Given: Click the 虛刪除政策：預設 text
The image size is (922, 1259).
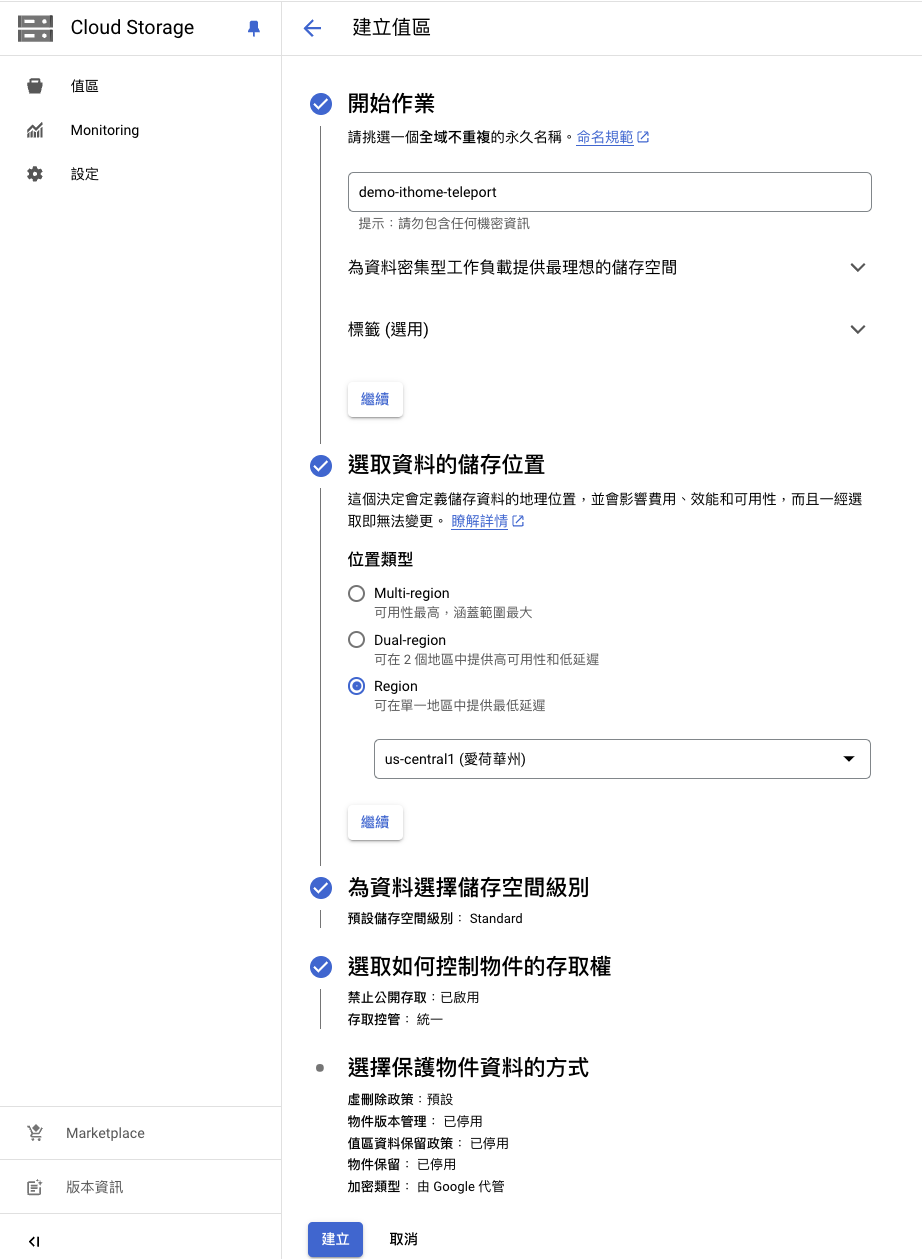Looking at the screenshot, I should pyautogui.click(x=400, y=1099).
